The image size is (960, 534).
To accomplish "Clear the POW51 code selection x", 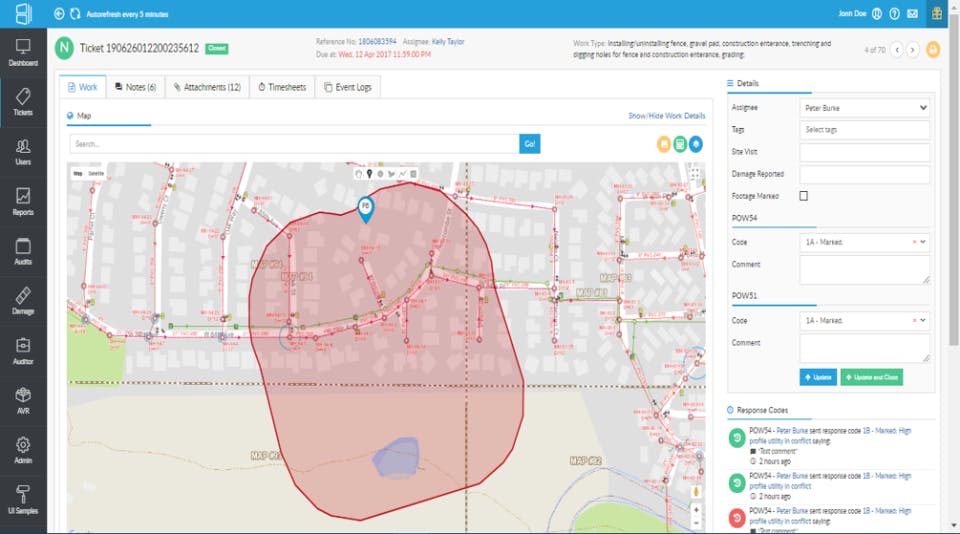I will point(915,320).
